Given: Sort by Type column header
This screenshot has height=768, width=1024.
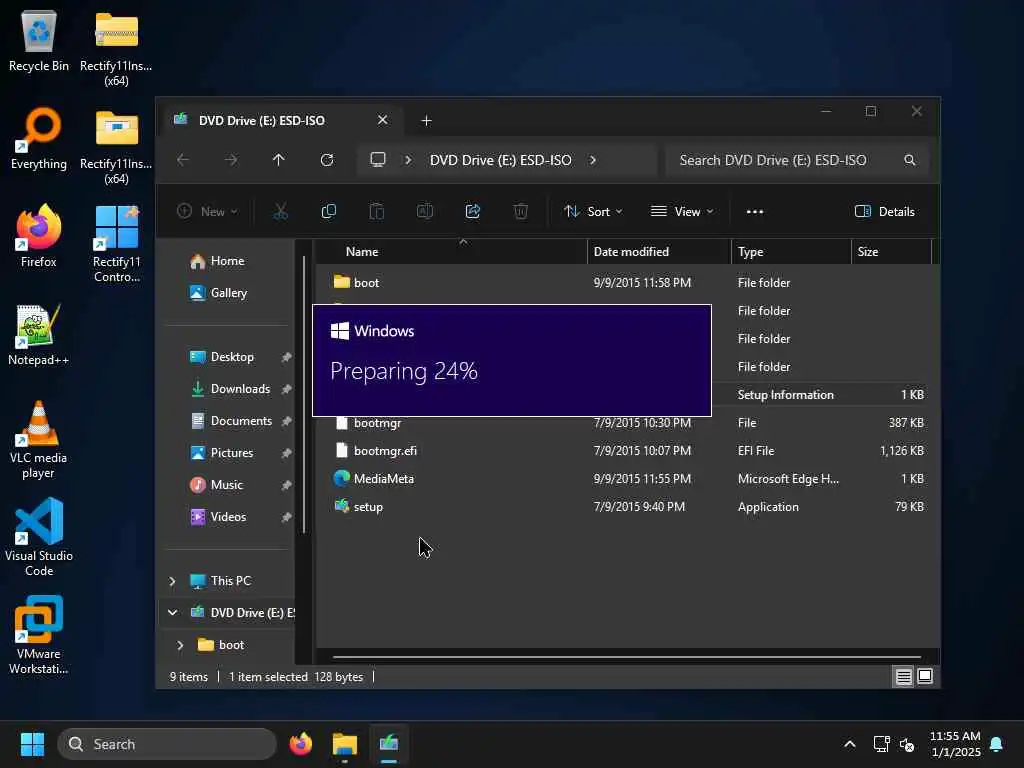Looking at the screenshot, I should tap(791, 251).
